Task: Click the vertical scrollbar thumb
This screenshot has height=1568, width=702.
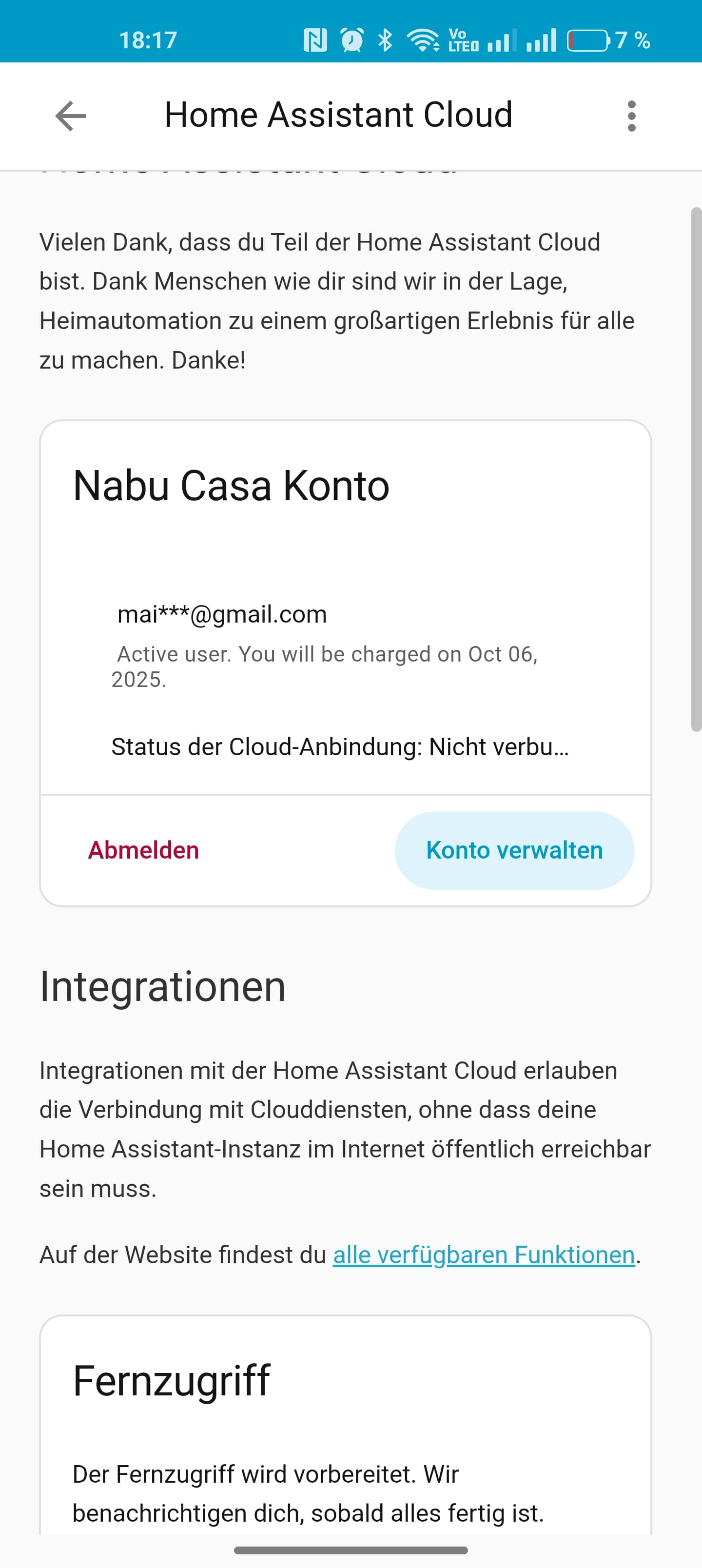Action: pos(696,469)
